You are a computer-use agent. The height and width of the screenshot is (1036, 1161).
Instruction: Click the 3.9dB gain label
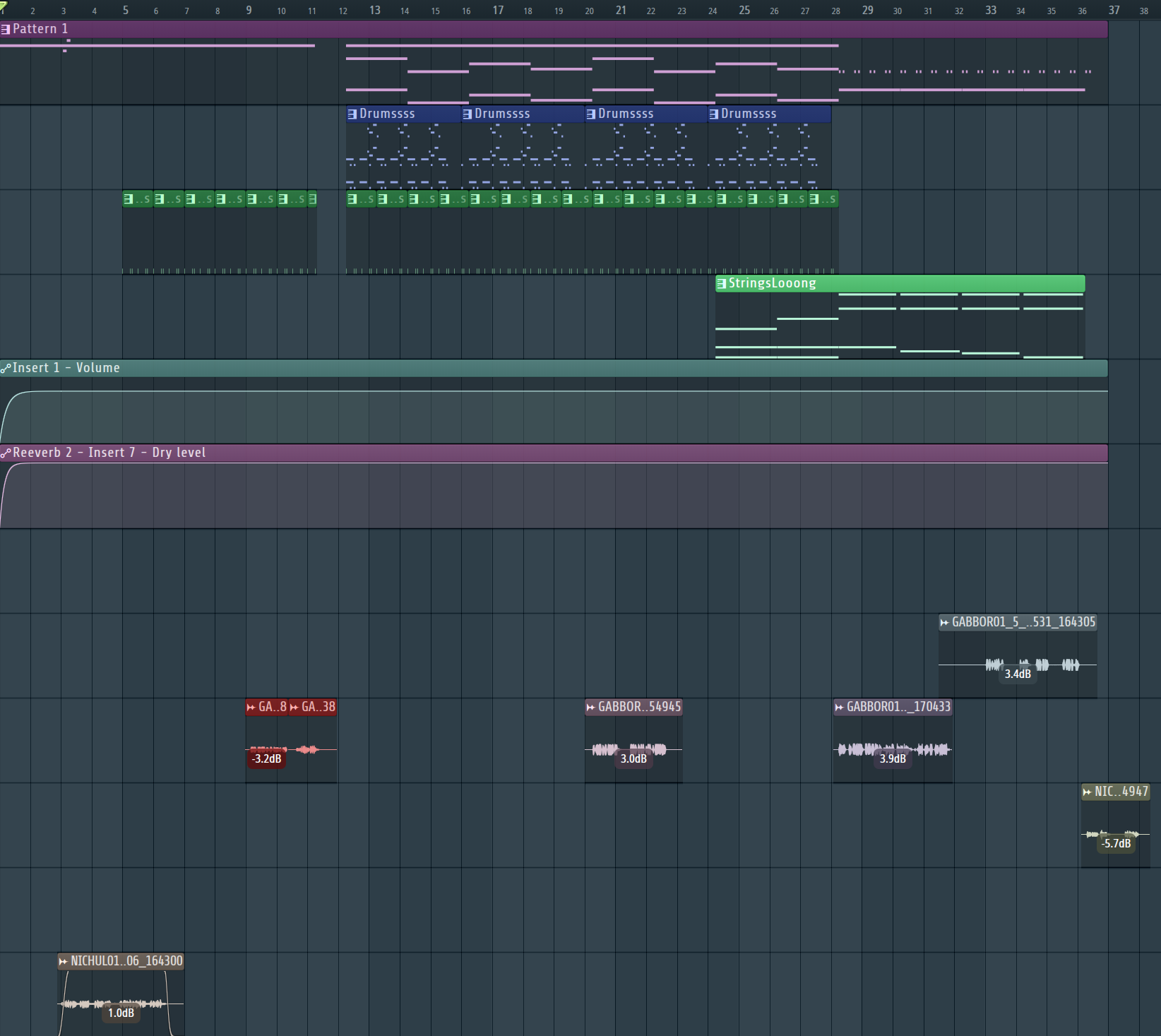(893, 758)
